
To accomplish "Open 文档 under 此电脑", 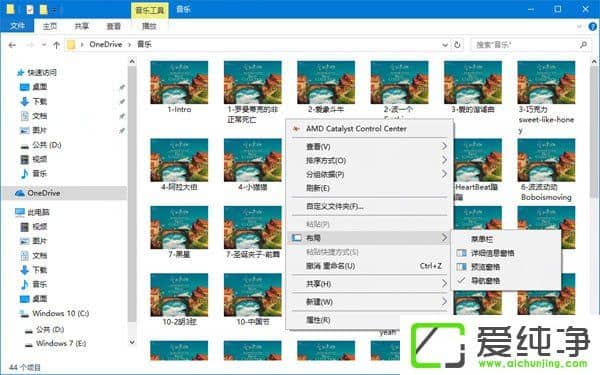I will (x=34, y=256).
